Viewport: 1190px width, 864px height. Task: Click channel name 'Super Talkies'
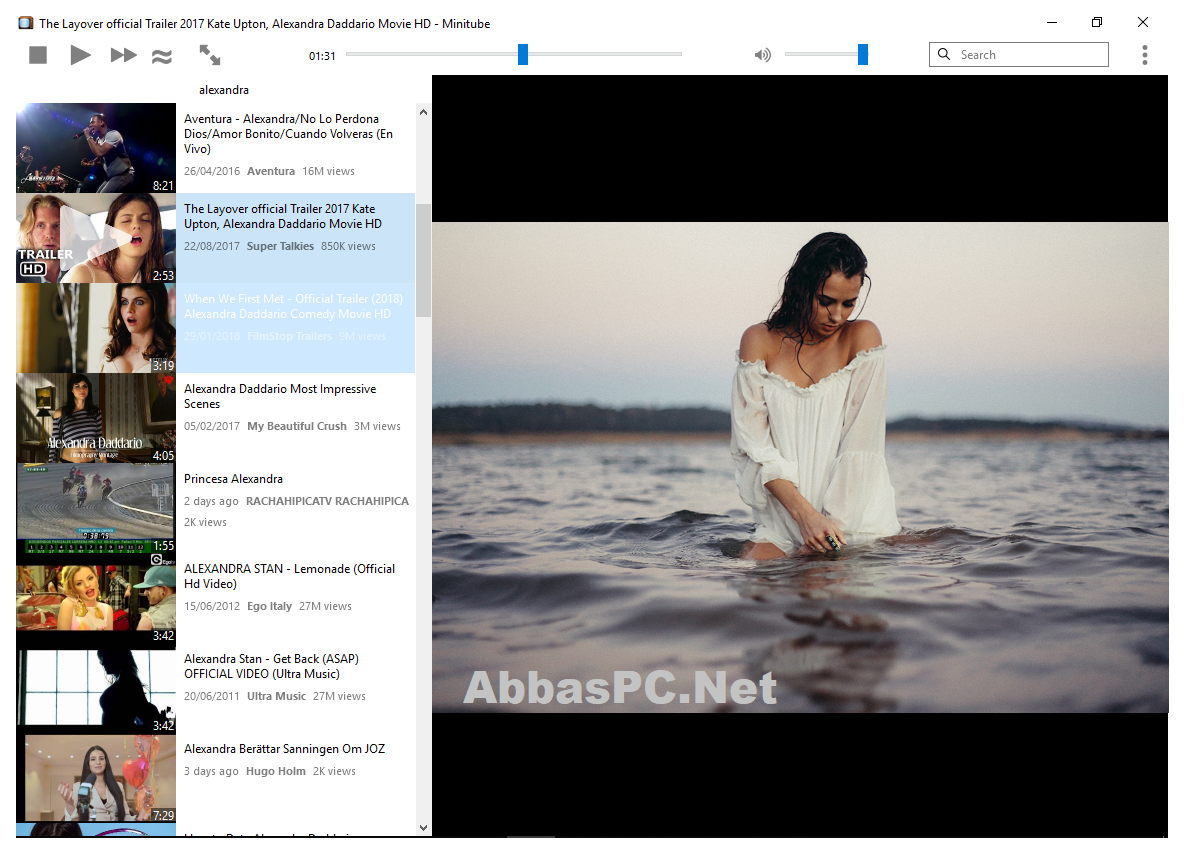tap(280, 246)
